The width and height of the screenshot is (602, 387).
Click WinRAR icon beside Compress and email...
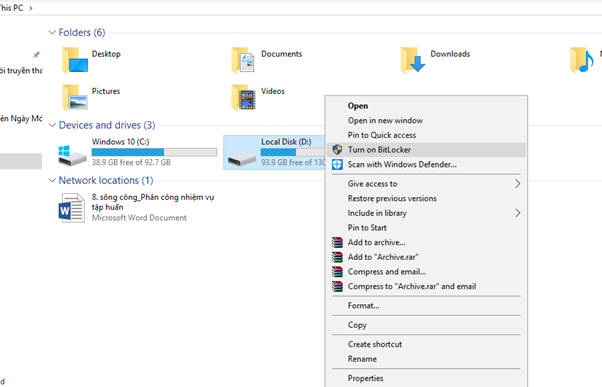click(x=337, y=271)
